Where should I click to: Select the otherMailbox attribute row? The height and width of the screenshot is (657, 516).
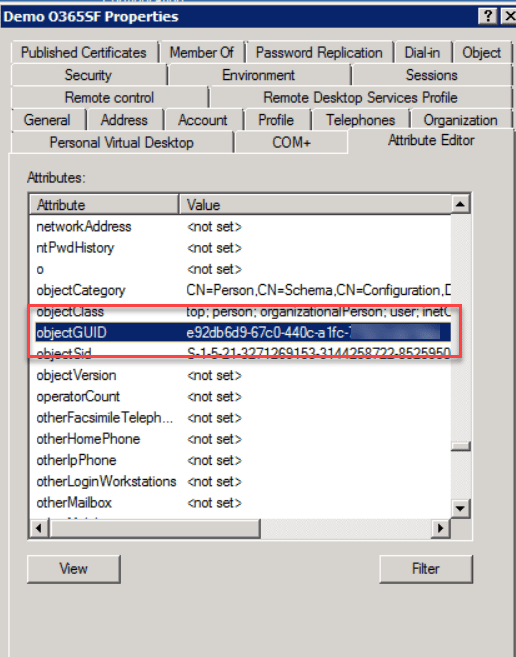point(240,503)
